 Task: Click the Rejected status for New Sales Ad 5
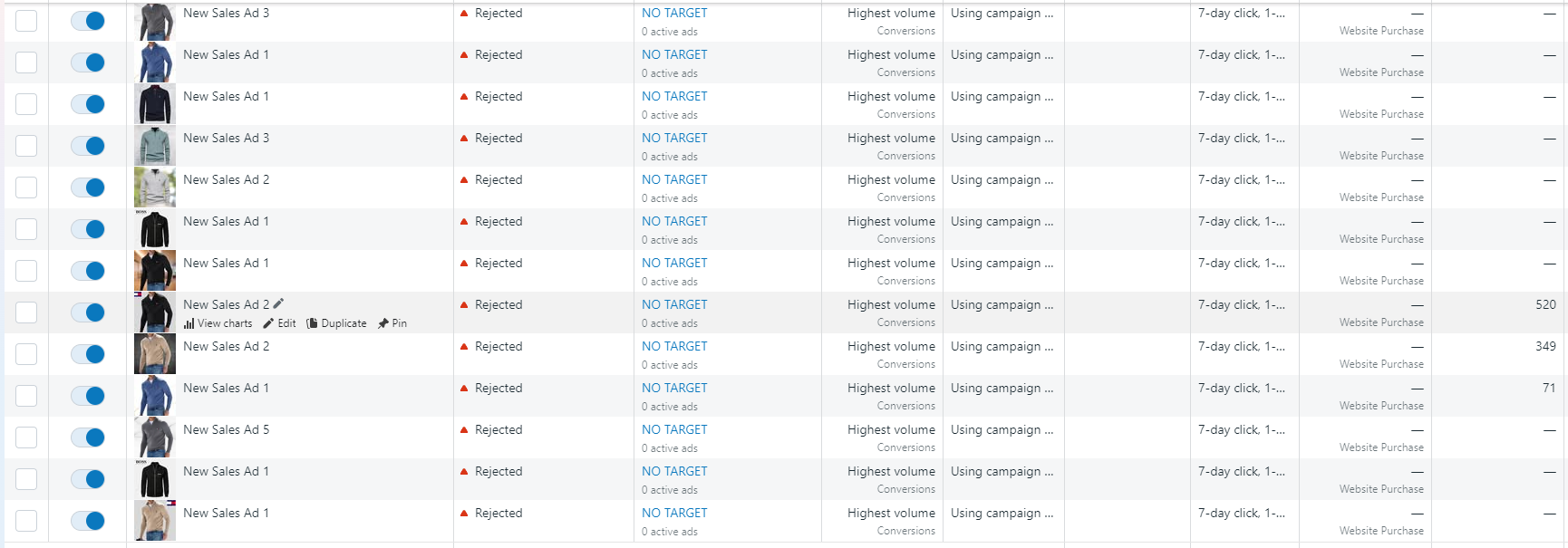tap(498, 429)
